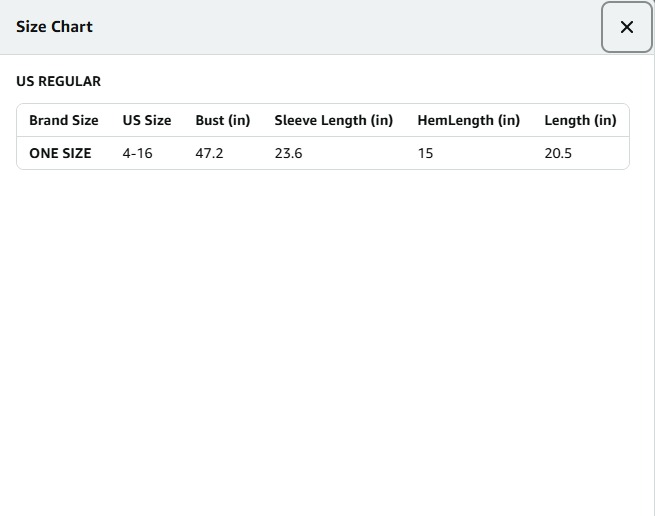Click the 23.6 sleeve length value
This screenshot has width=655, height=516.
point(288,153)
